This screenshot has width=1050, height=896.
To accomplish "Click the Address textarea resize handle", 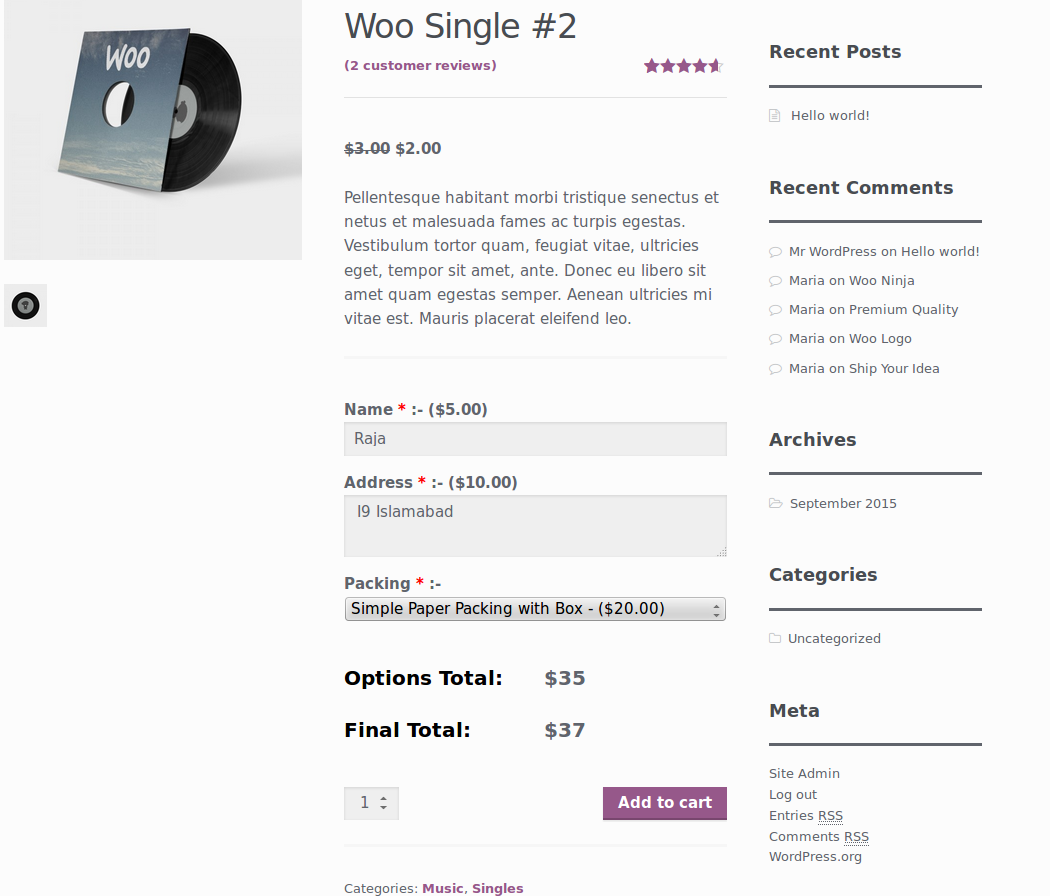I will [x=721, y=552].
